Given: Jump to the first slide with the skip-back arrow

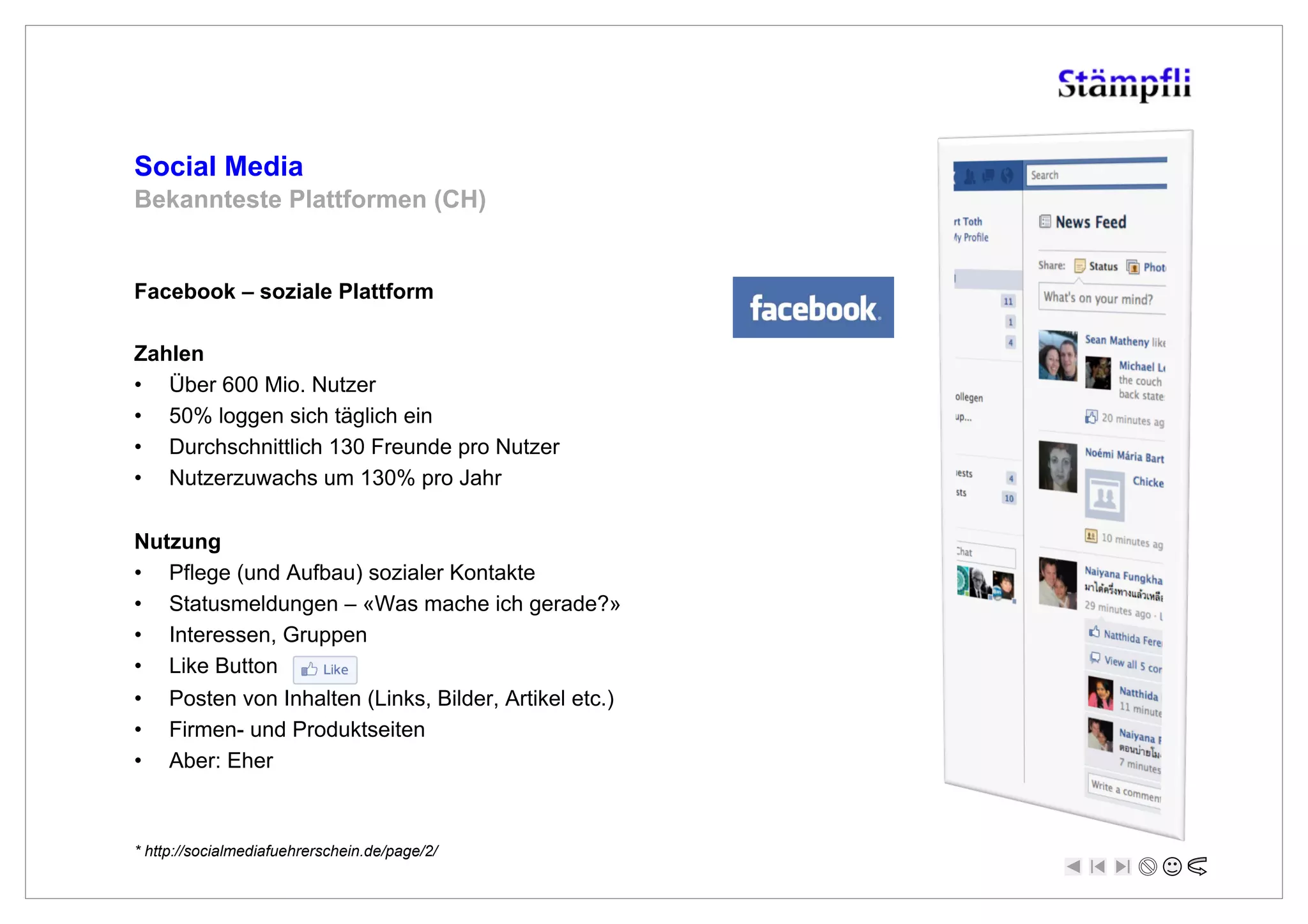Looking at the screenshot, I should pos(1098,867).
